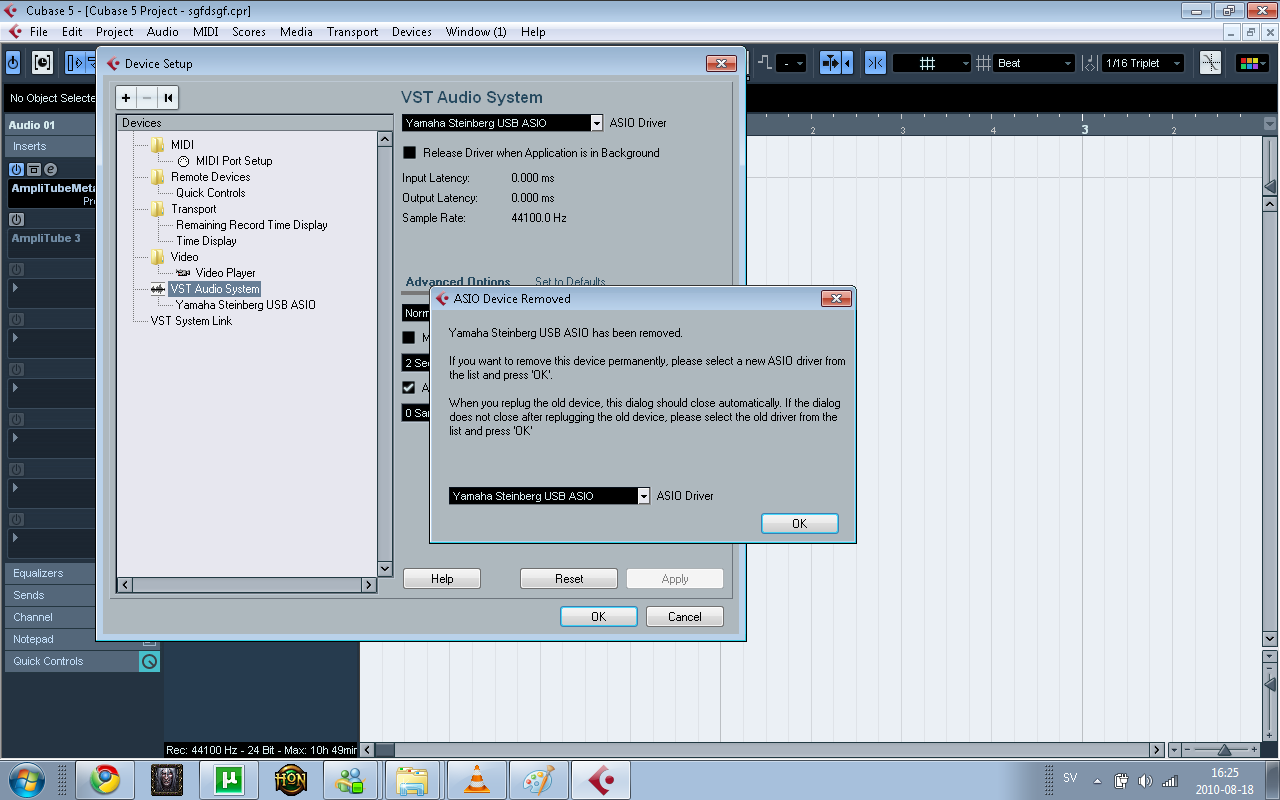Click the VLC cone taskbar icon
Screen dimensions: 1280x800
(477, 779)
